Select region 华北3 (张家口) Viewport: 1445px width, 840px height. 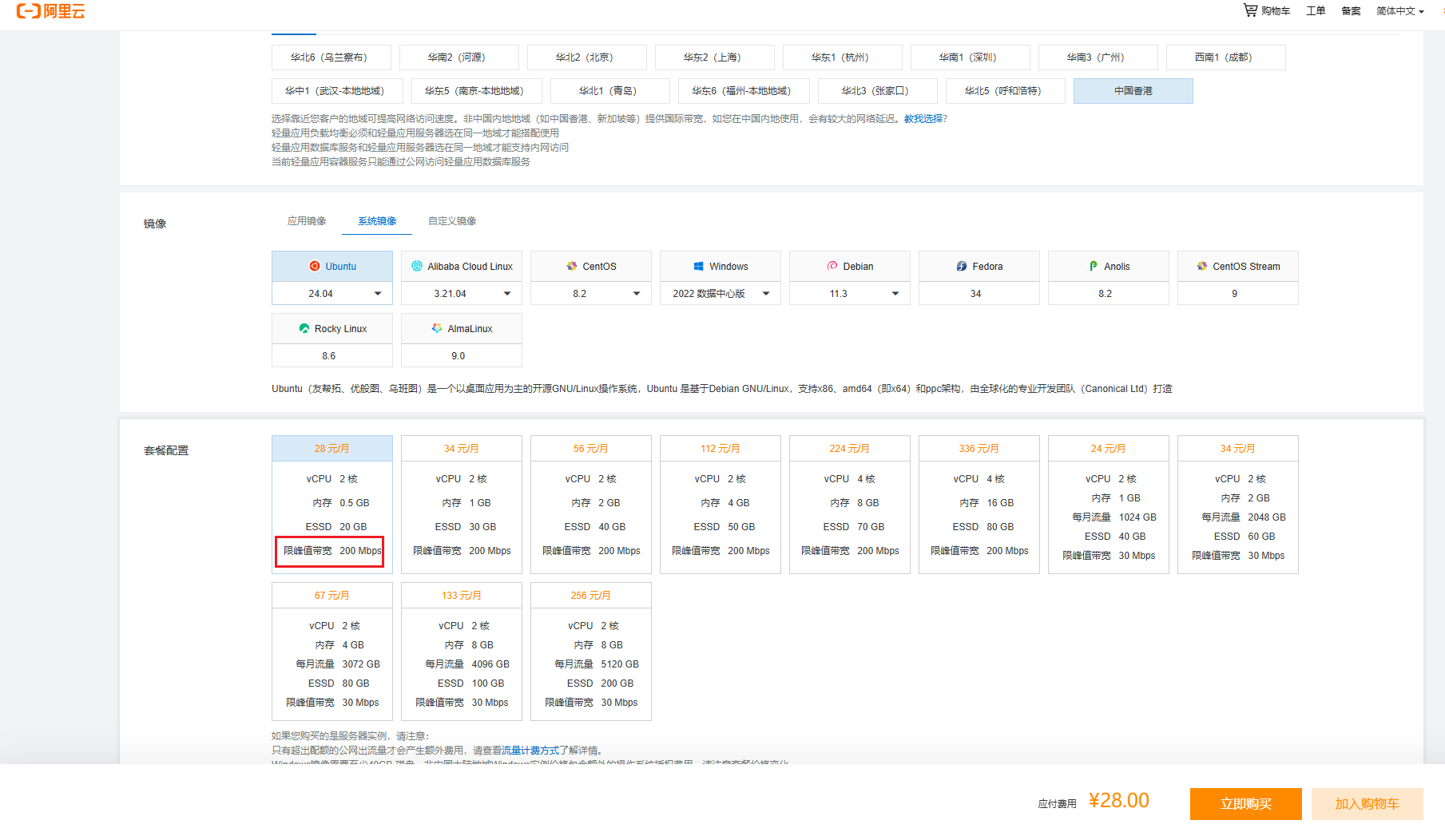878,91
